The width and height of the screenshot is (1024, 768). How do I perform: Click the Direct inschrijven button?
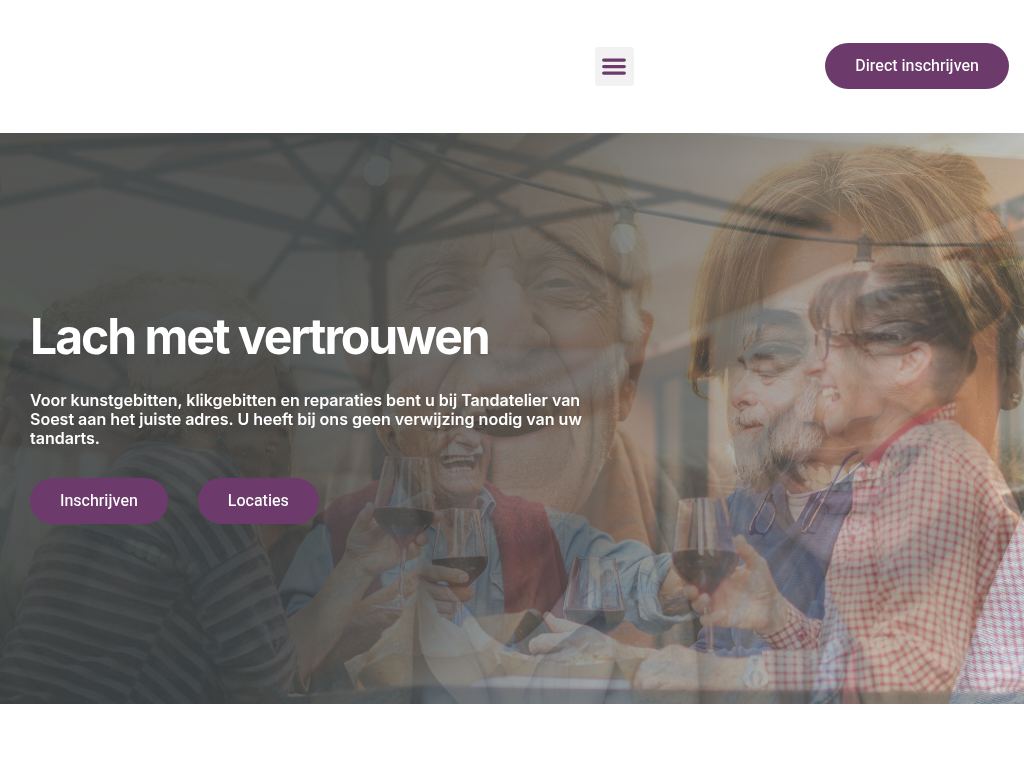(916, 66)
